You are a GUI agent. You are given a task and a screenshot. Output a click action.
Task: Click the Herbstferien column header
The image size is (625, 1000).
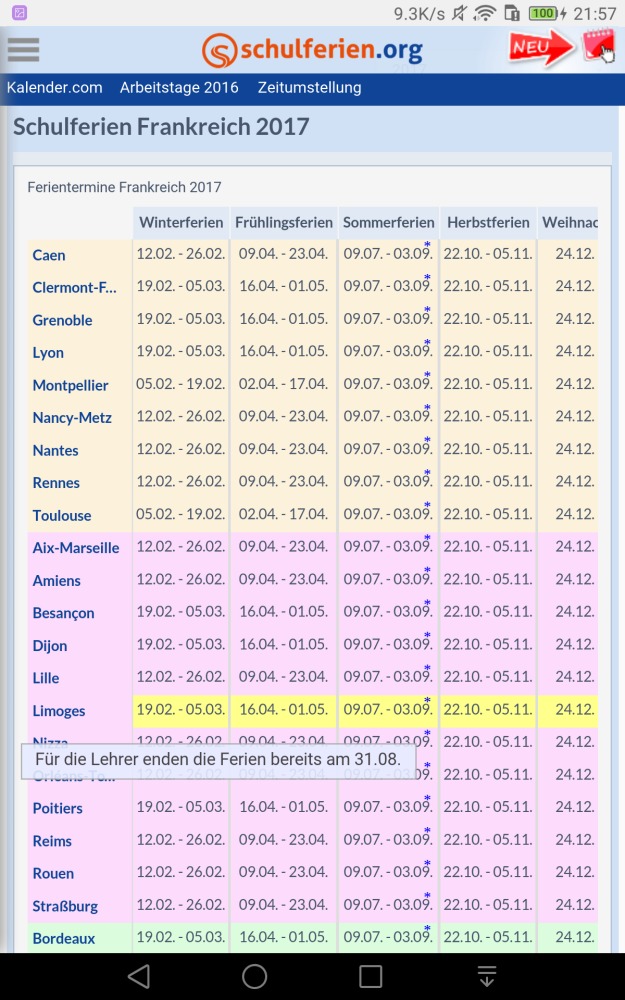(x=488, y=222)
